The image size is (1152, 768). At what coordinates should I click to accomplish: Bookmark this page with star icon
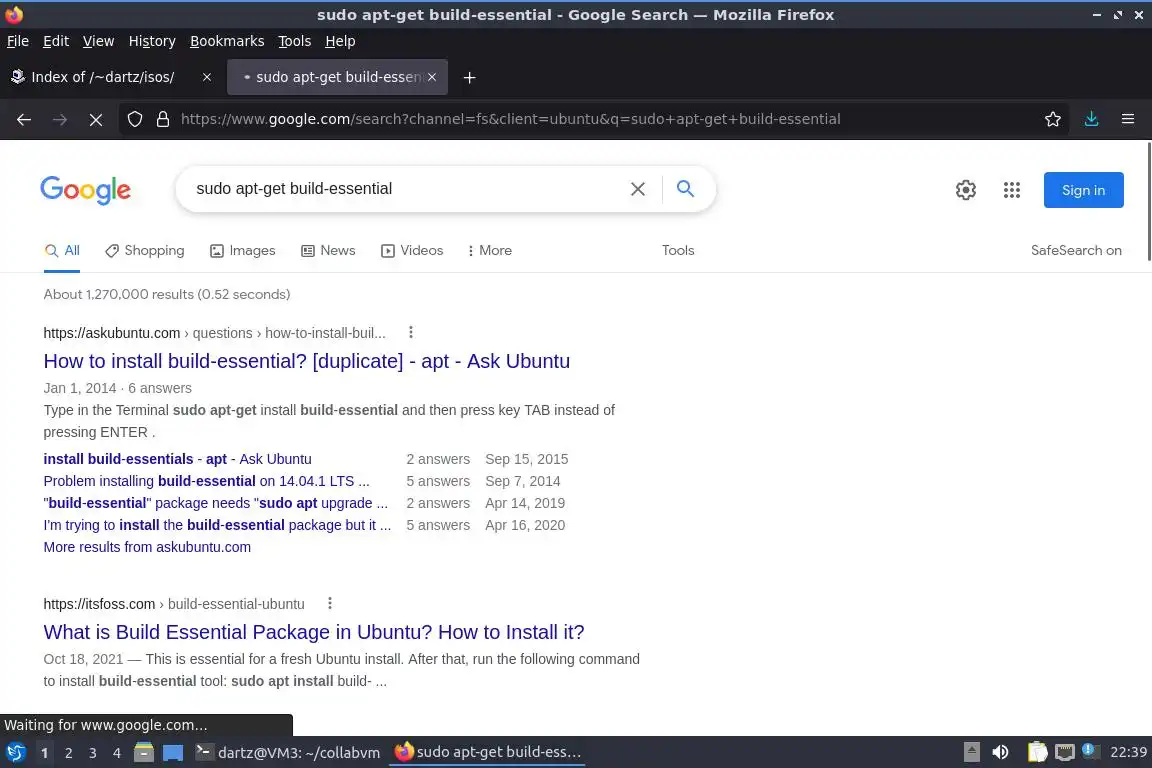click(1052, 119)
